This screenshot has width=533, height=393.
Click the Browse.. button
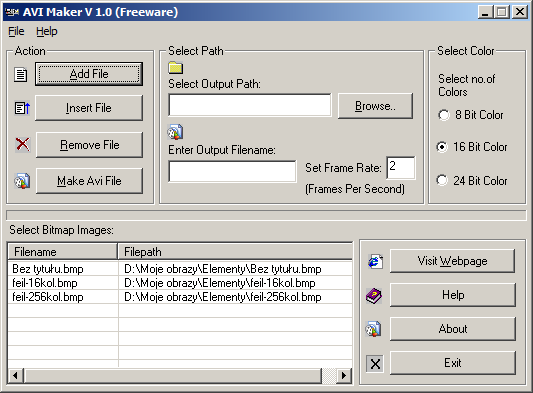coord(375,106)
